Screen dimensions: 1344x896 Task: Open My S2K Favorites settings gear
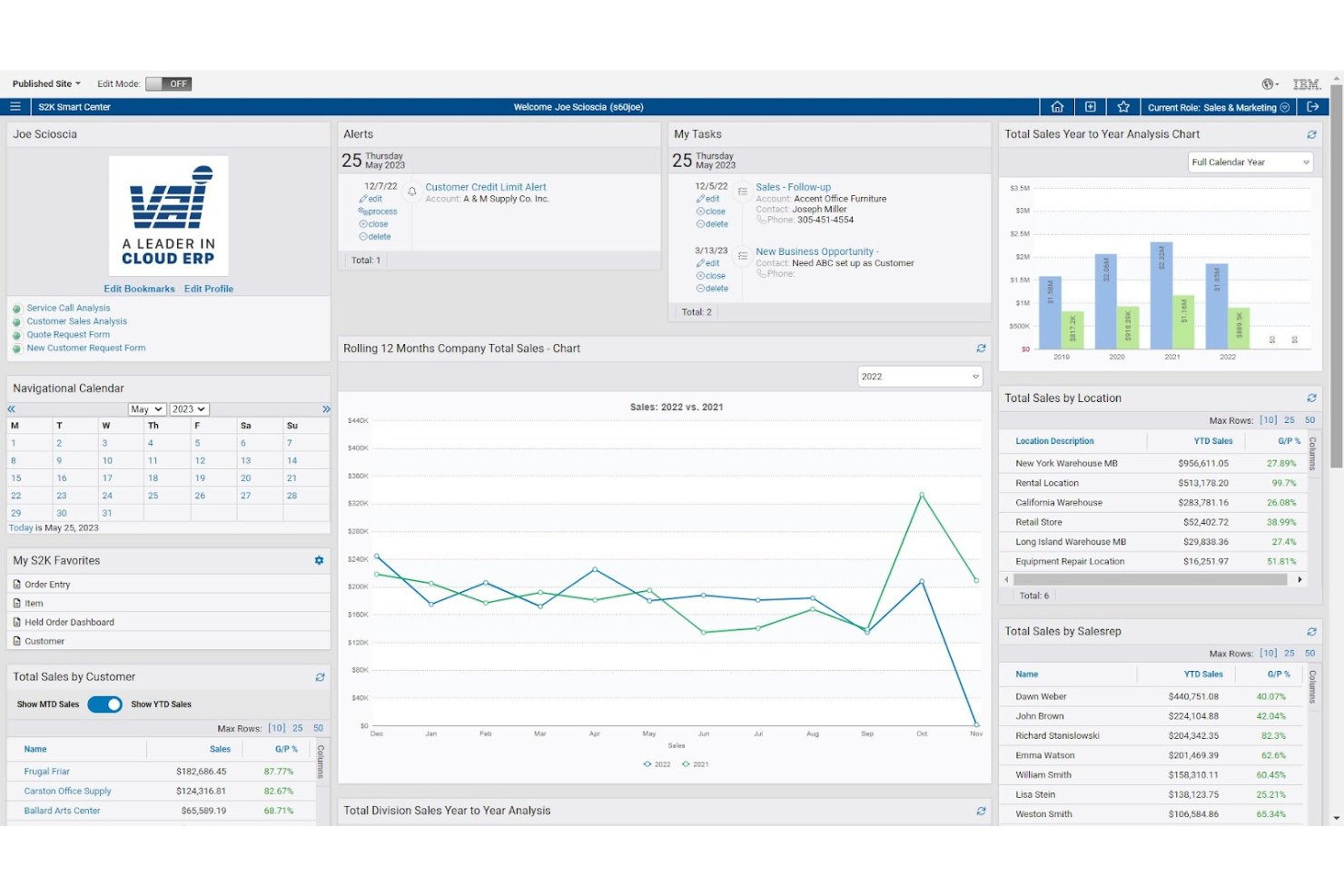coord(319,560)
